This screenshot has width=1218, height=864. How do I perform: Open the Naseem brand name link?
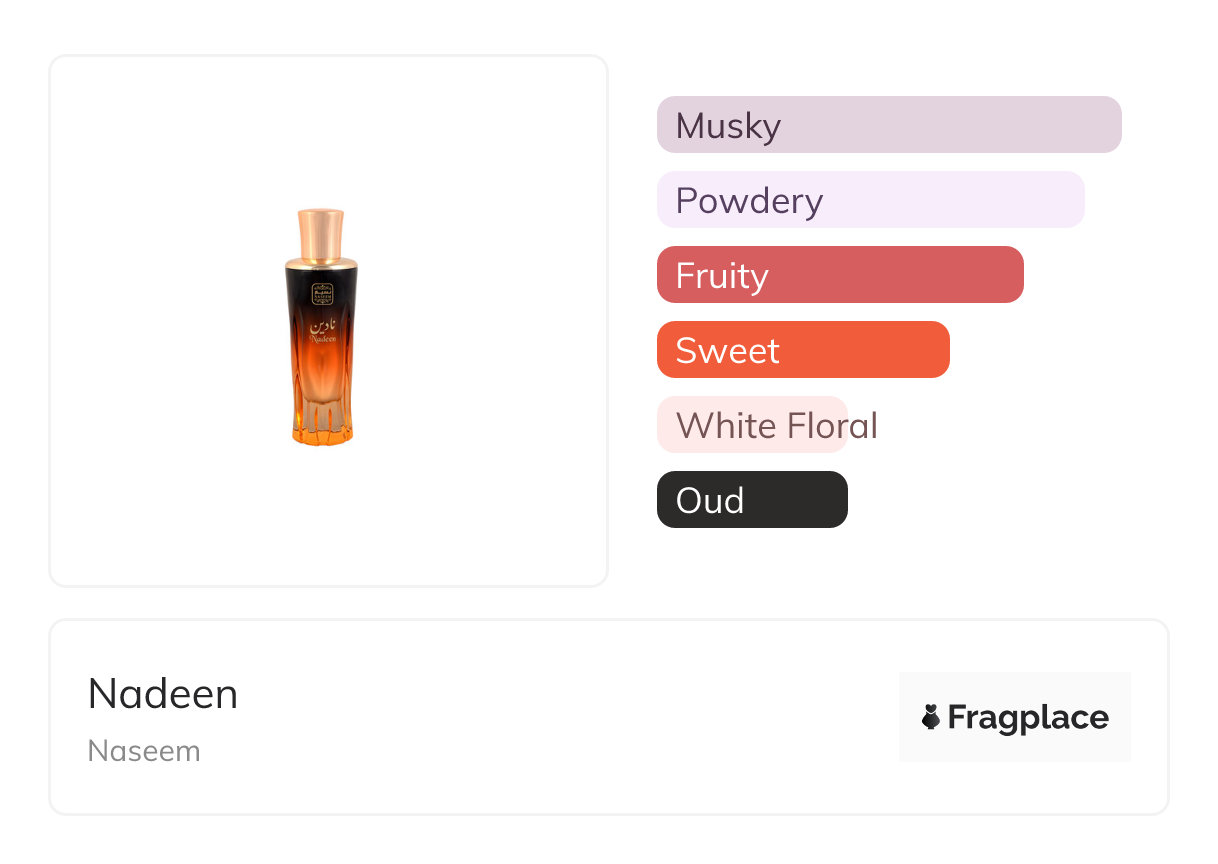pyautogui.click(x=144, y=750)
